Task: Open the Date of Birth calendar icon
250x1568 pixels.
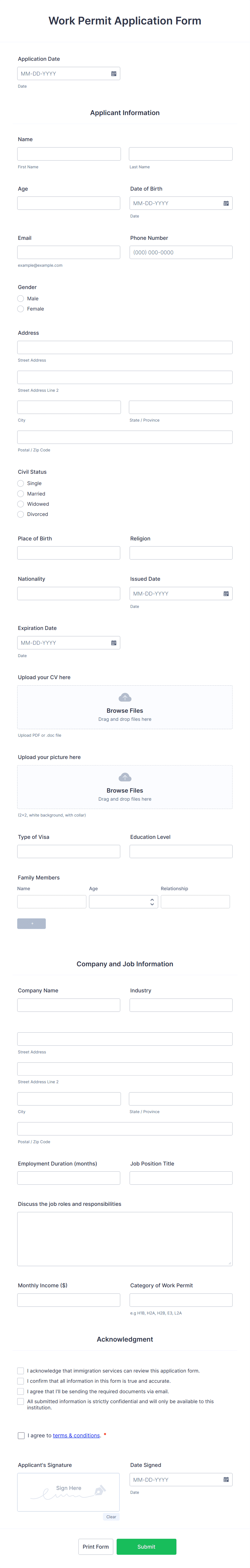Action: tap(226, 203)
